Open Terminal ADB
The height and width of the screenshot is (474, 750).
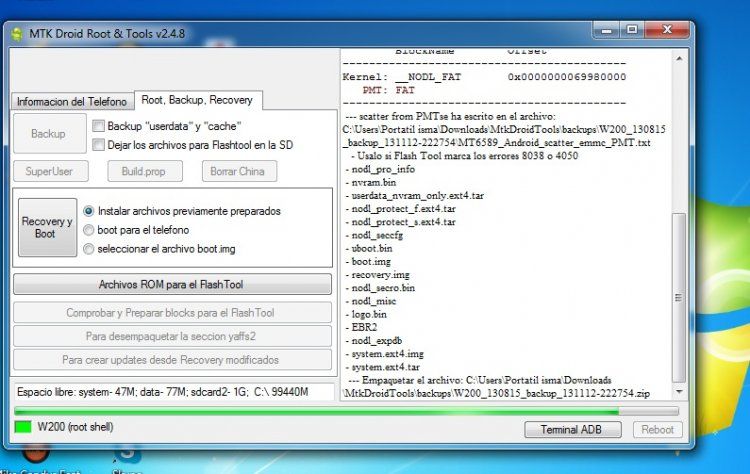573,430
